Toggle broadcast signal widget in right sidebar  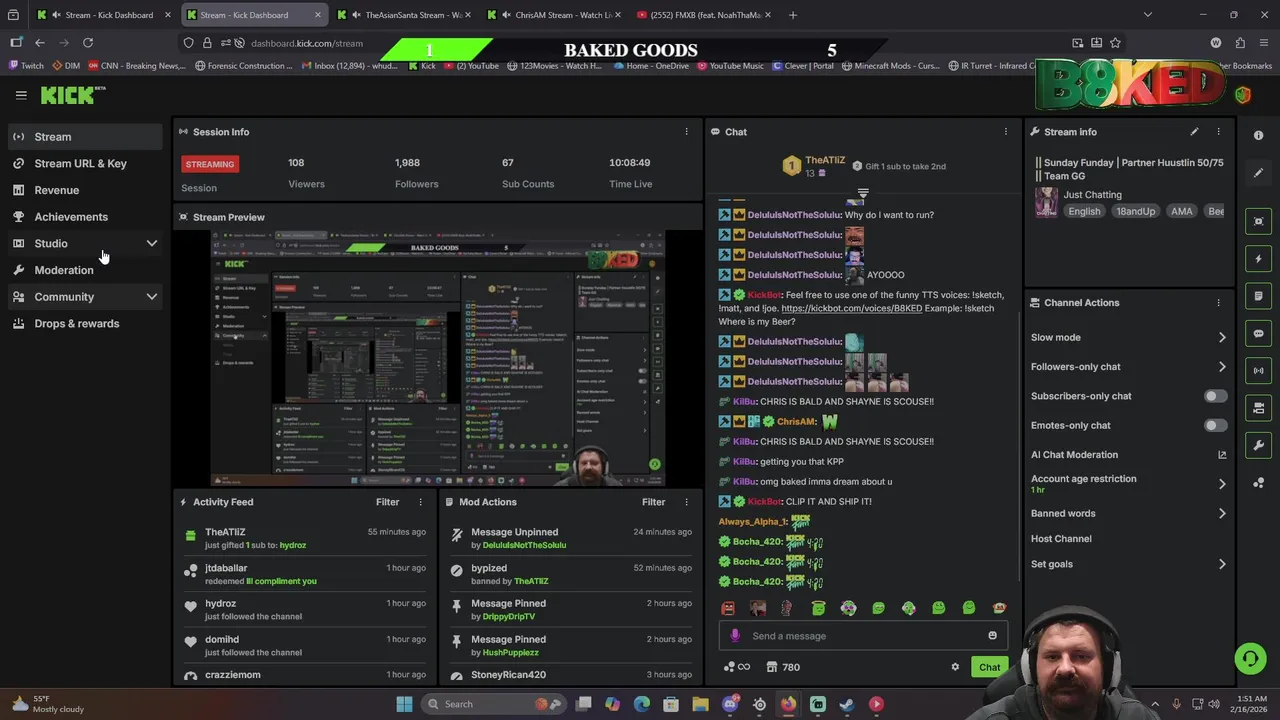1259,370
